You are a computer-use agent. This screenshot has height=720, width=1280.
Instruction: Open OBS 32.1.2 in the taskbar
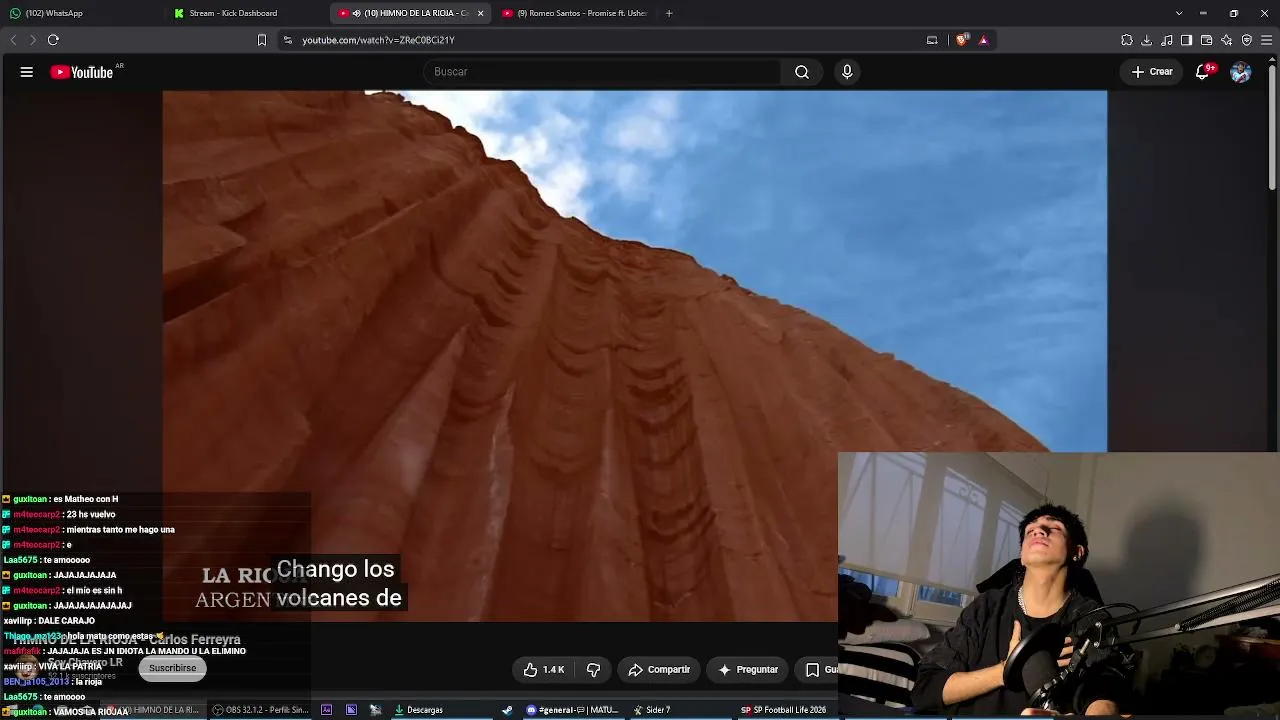(260, 710)
